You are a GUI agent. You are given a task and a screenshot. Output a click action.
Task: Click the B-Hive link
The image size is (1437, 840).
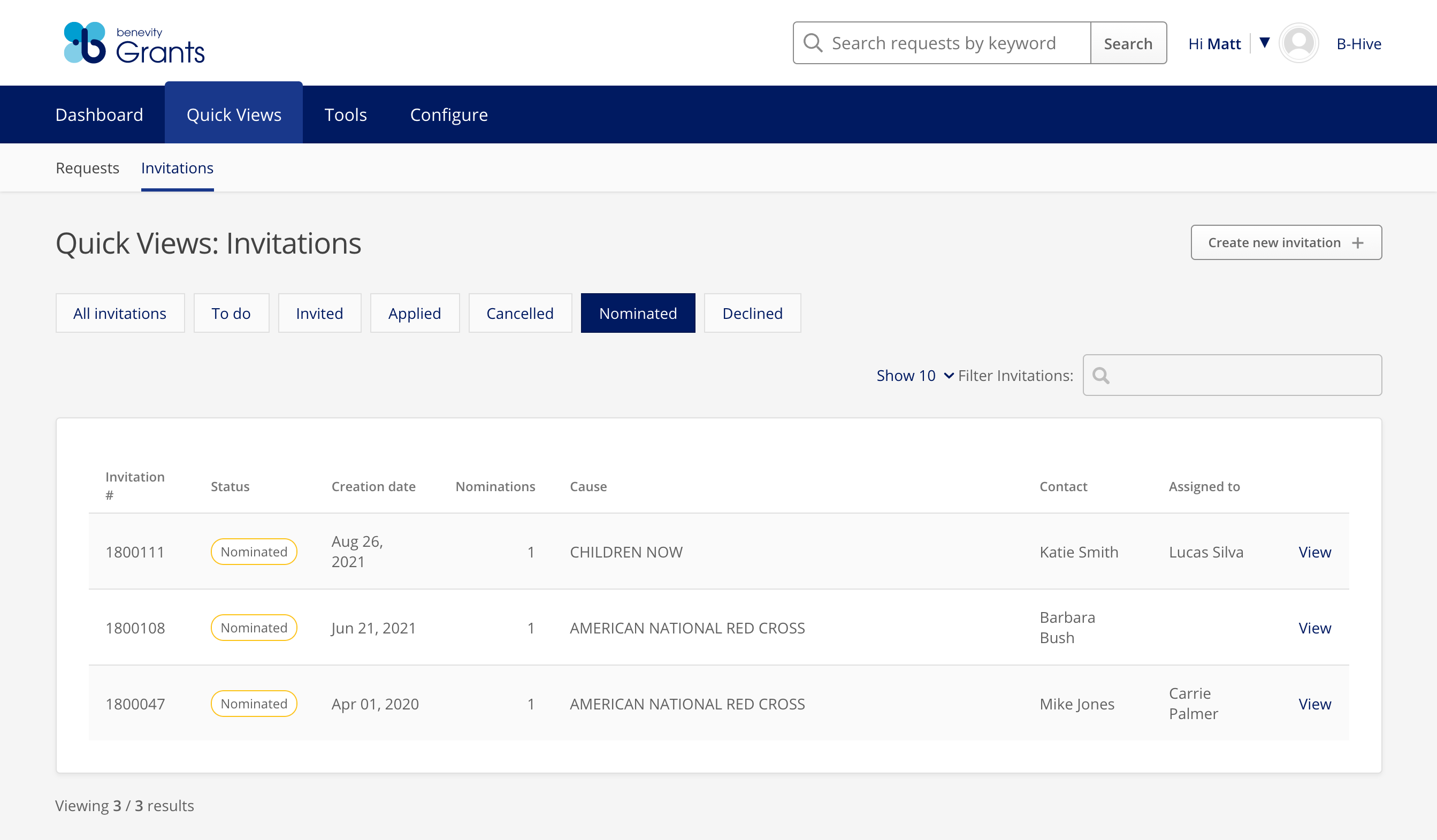1359,44
